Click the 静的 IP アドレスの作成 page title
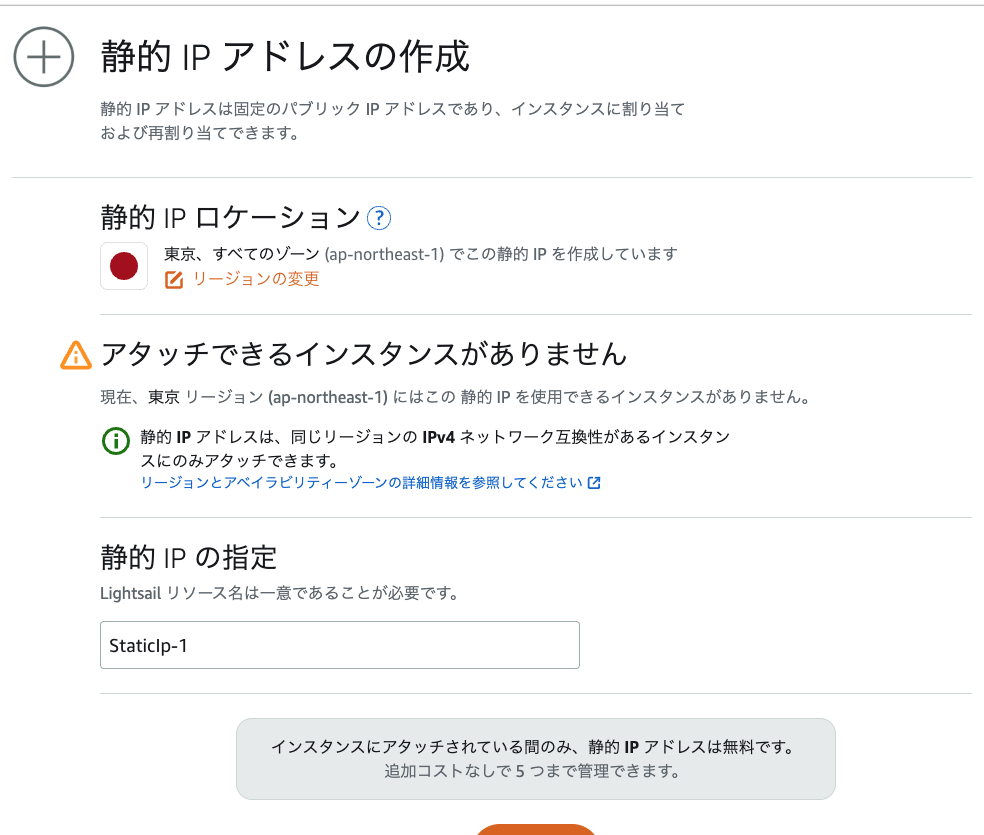The height and width of the screenshot is (835, 984). pyautogui.click(x=285, y=57)
